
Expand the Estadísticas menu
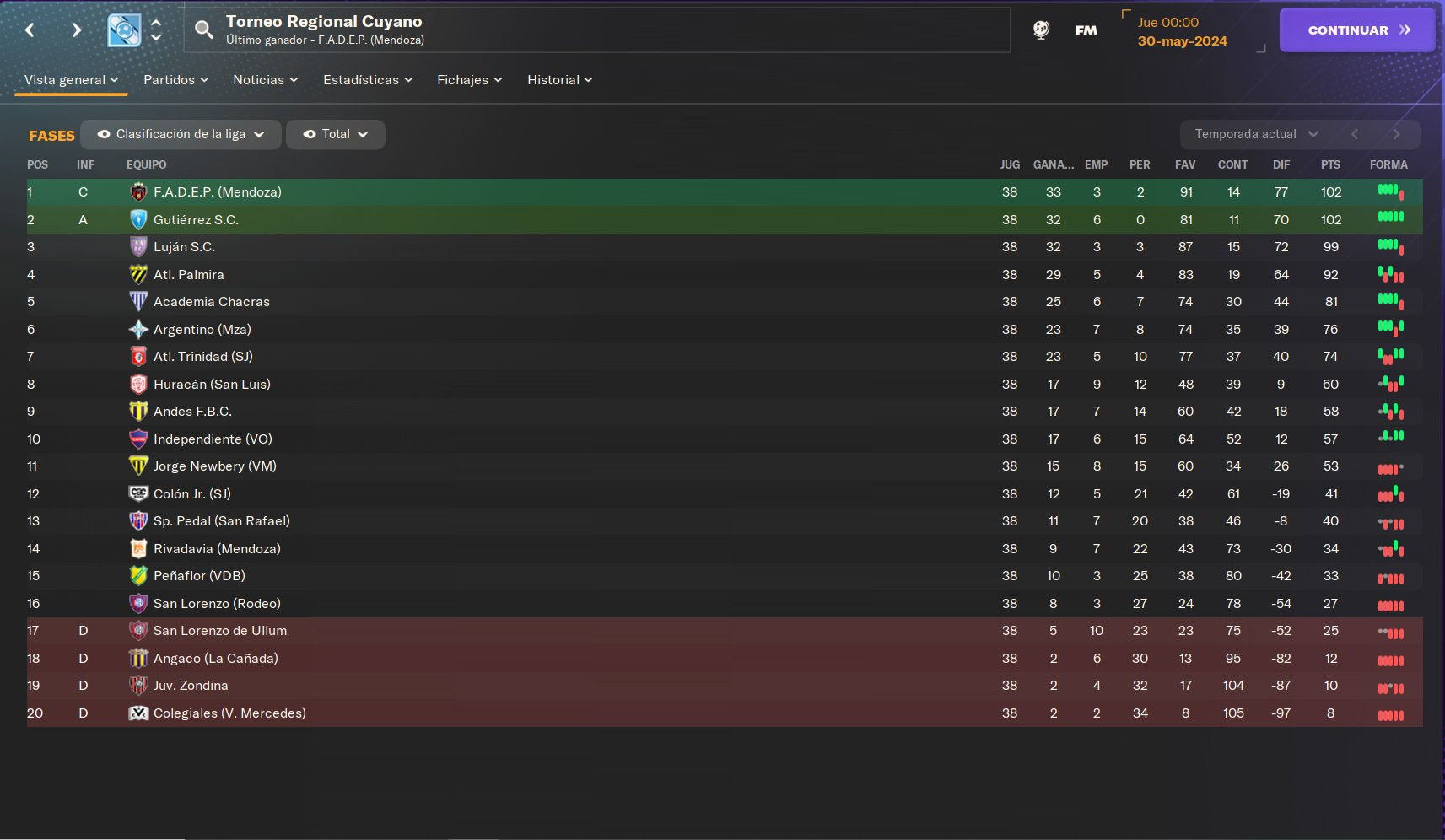click(x=368, y=80)
